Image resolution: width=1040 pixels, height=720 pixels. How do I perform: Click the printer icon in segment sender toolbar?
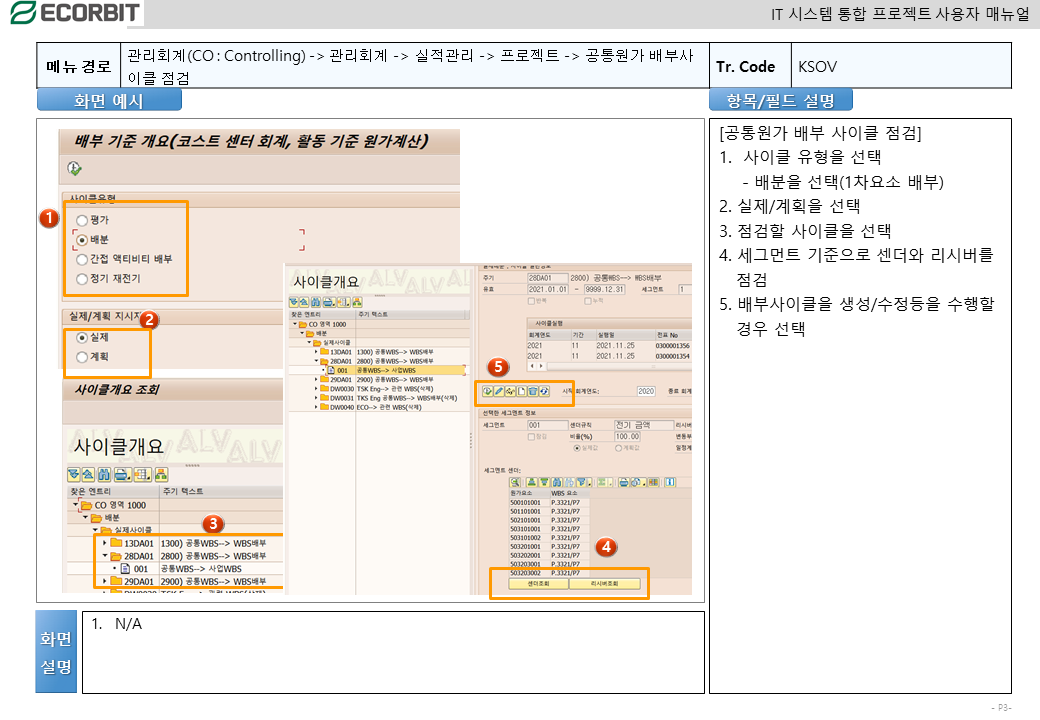(x=623, y=482)
